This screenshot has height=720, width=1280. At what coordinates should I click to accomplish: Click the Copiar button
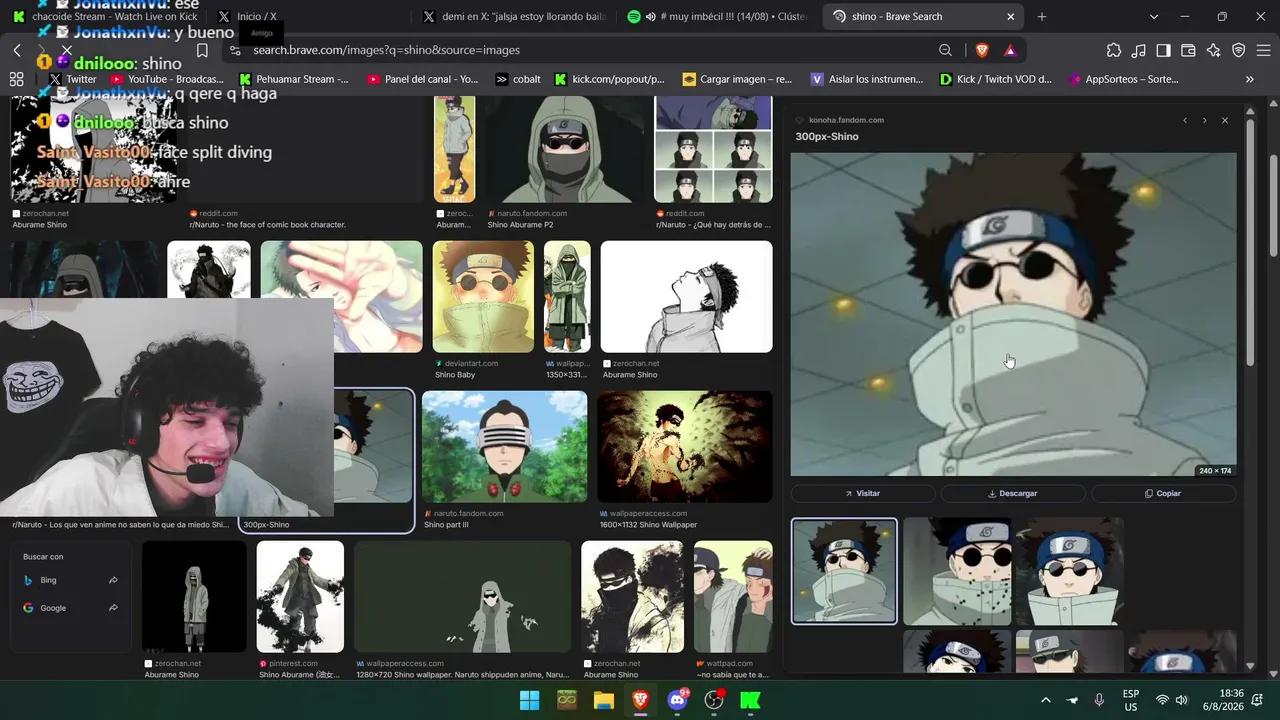point(1164,493)
